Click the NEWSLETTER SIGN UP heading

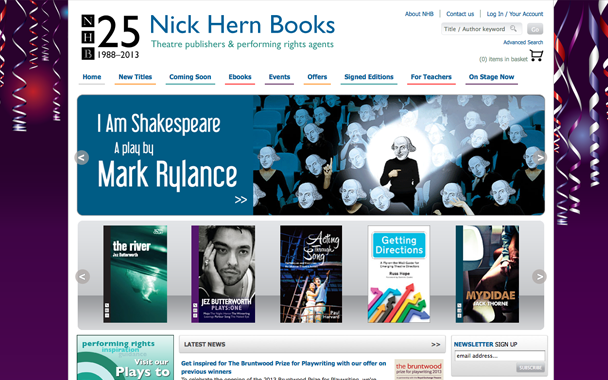coord(485,344)
